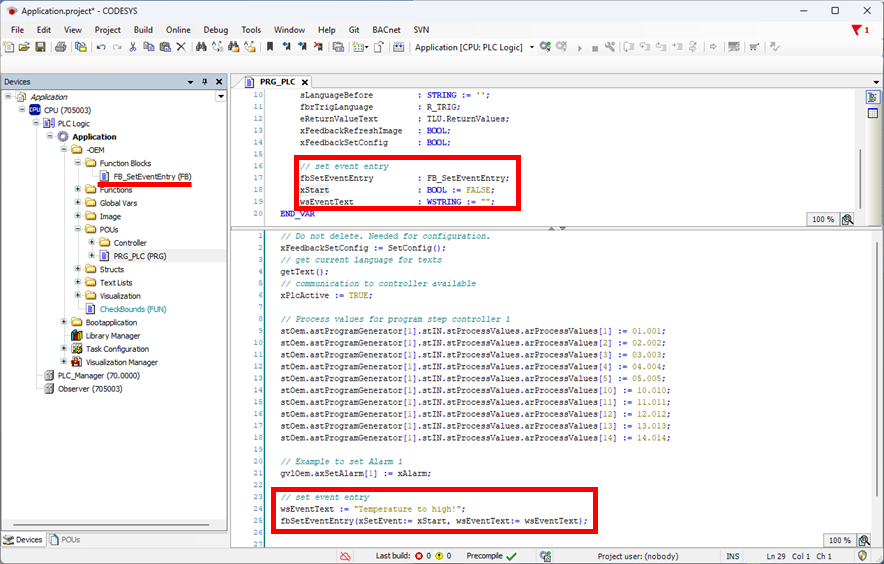The image size is (884, 564).
Task: Pin the Devices panel with auto-hide pin
Action: [205, 81]
